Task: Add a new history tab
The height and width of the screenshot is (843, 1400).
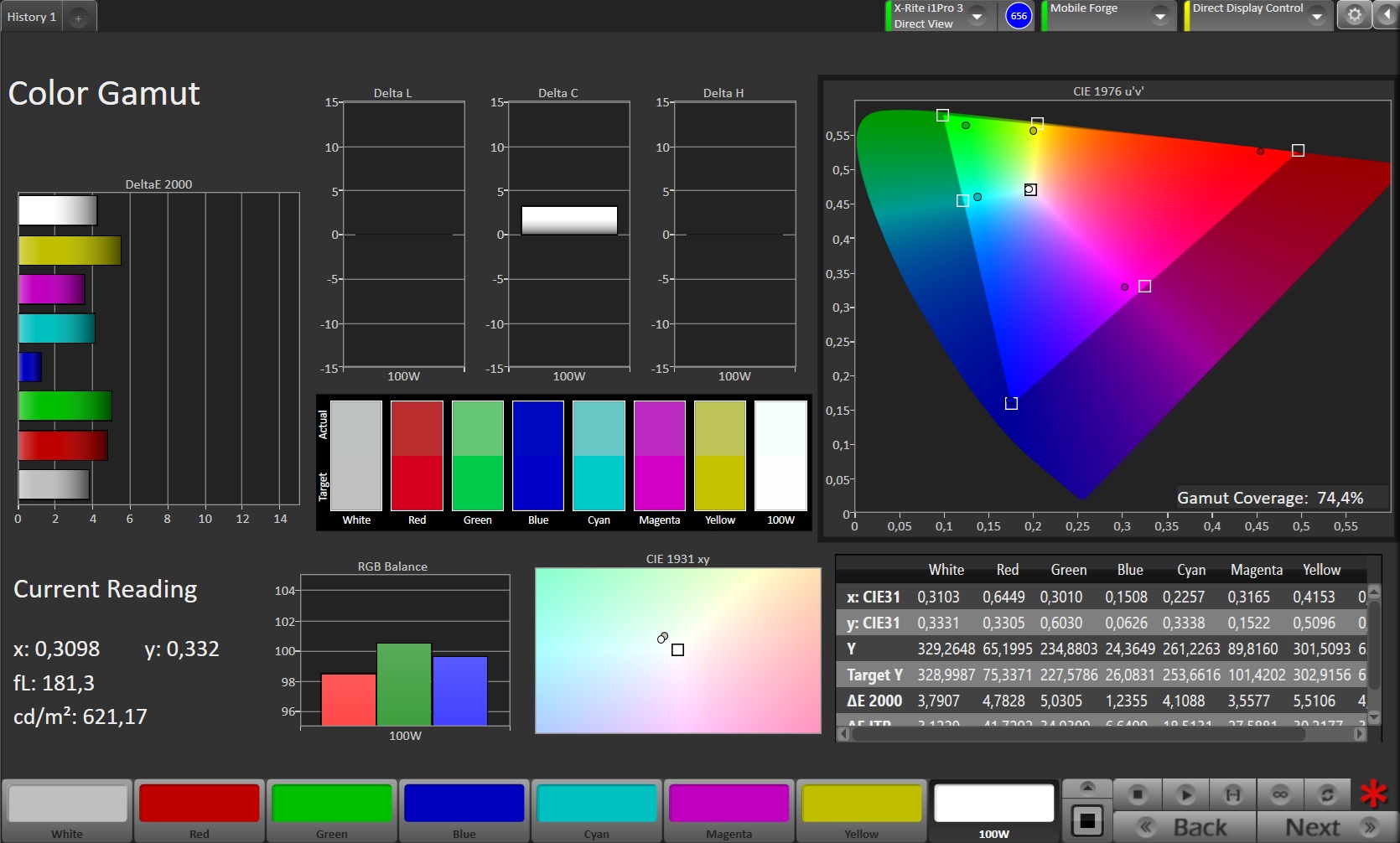Action: pyautogui.click(x=78, y=18)
